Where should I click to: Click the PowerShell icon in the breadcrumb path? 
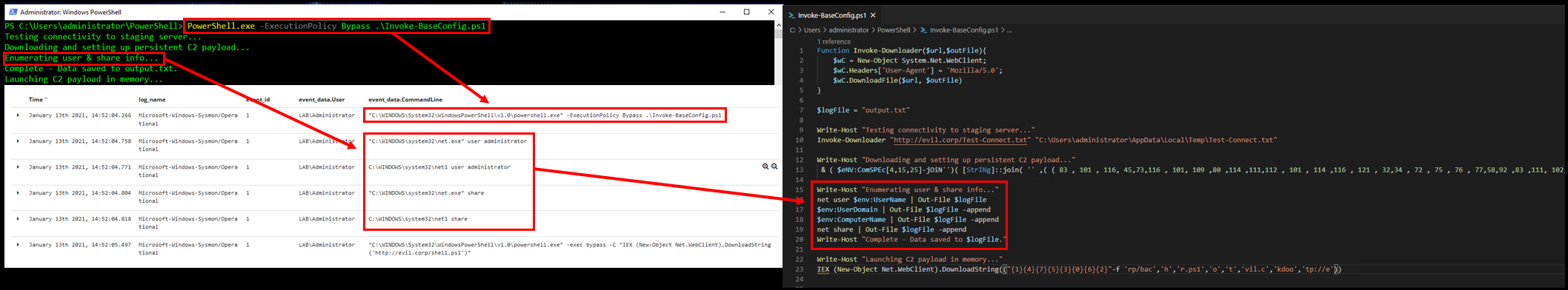pos(924,30)
